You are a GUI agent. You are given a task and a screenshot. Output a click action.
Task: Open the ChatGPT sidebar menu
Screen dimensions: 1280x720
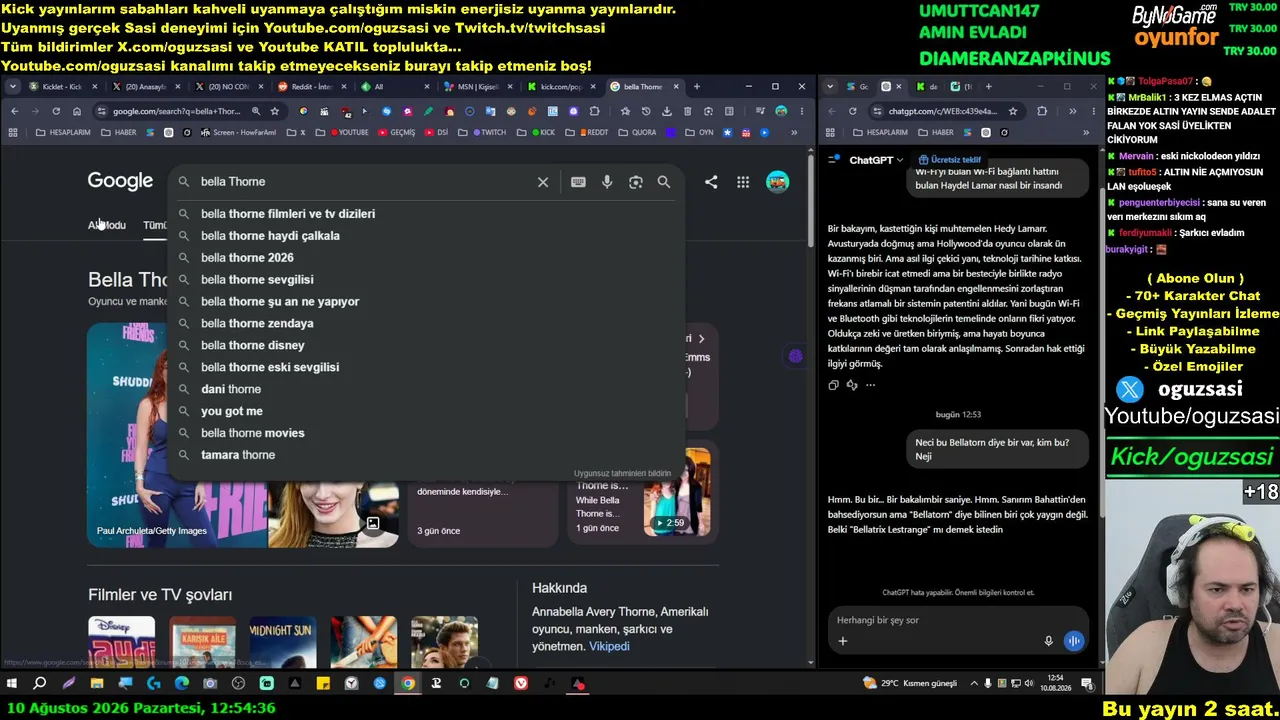(x=833, y=159)
